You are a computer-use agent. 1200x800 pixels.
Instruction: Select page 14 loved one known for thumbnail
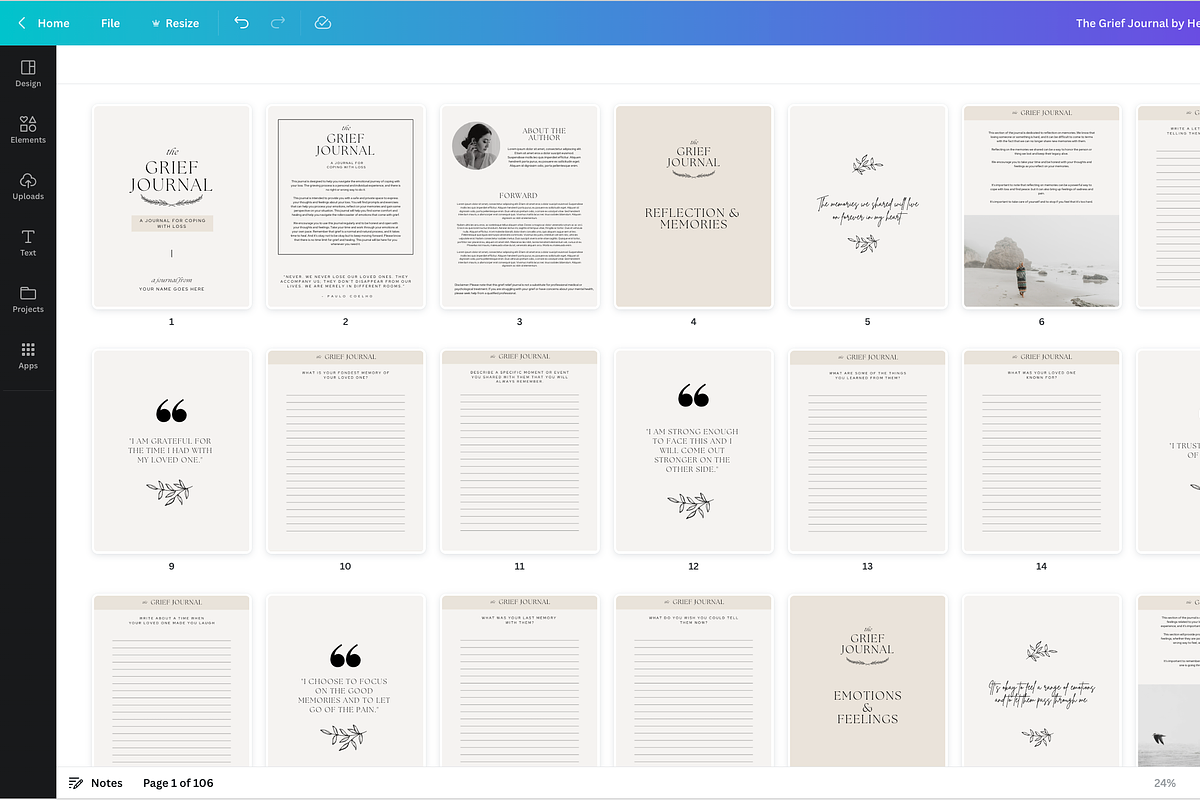point(1041,451)
